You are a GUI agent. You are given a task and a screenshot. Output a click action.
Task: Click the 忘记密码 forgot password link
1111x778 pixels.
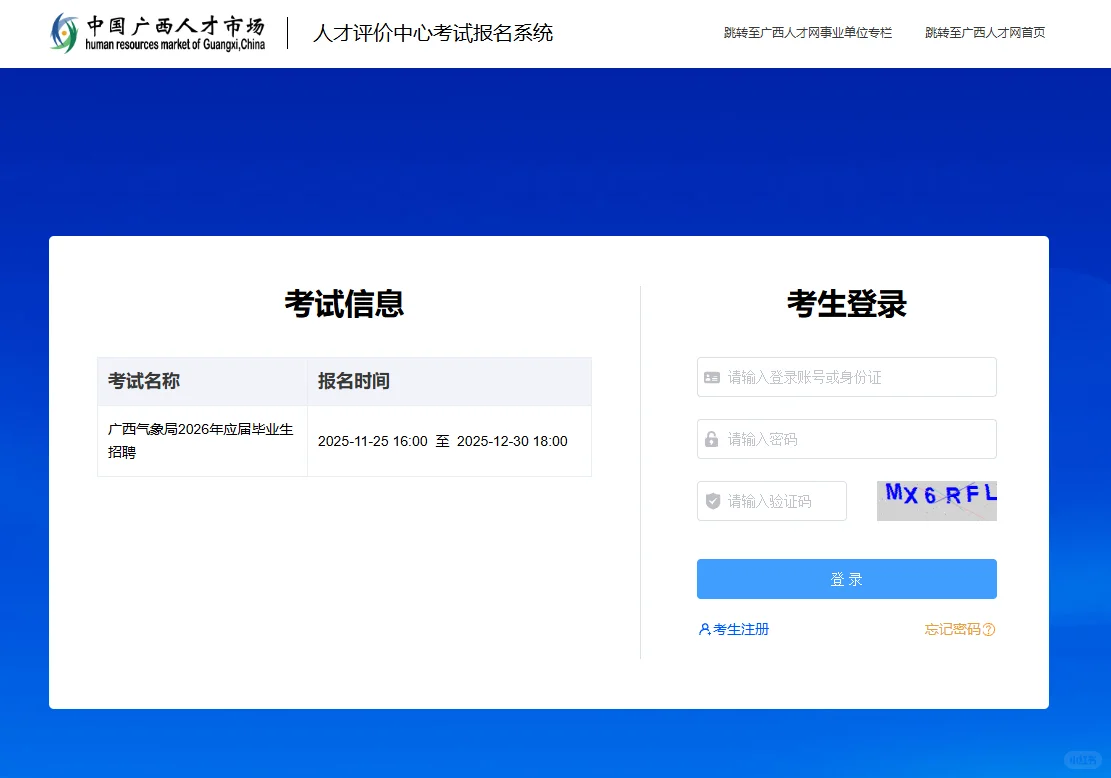point(952,629)
